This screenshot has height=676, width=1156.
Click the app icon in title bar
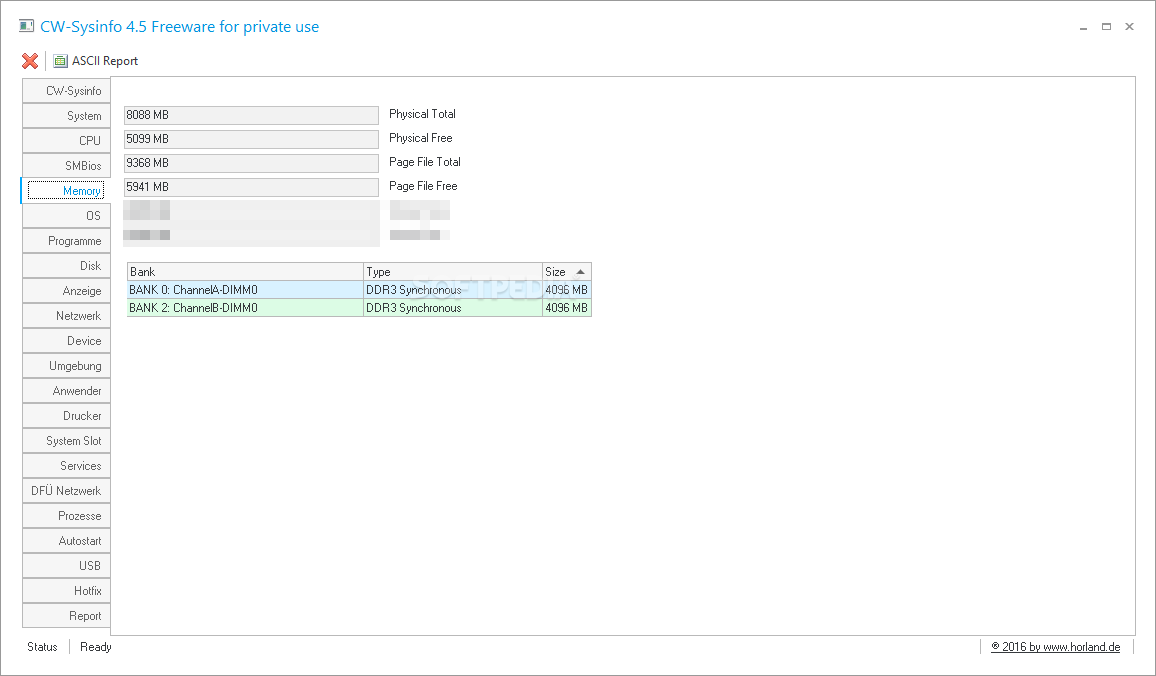27,27
